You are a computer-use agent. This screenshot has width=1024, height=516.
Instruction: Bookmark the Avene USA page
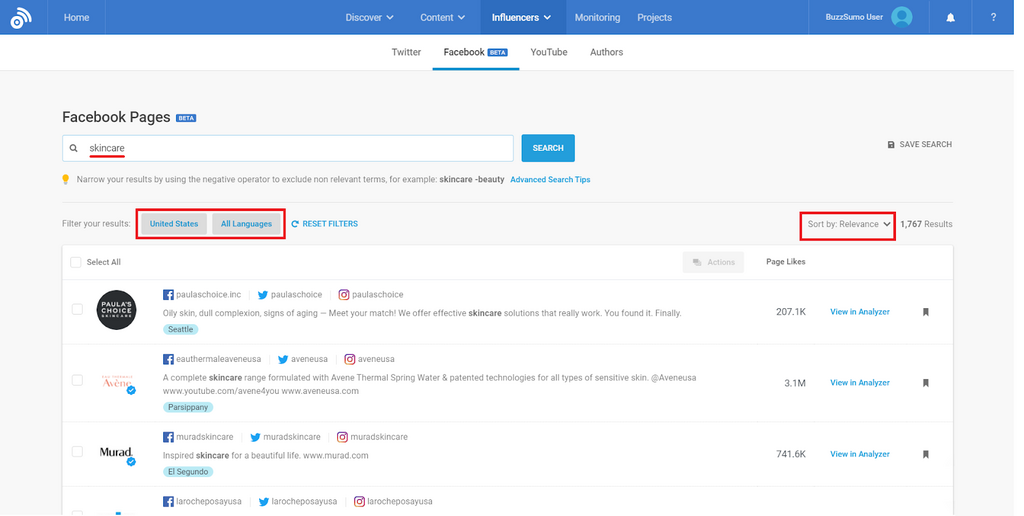coord(926,383)
